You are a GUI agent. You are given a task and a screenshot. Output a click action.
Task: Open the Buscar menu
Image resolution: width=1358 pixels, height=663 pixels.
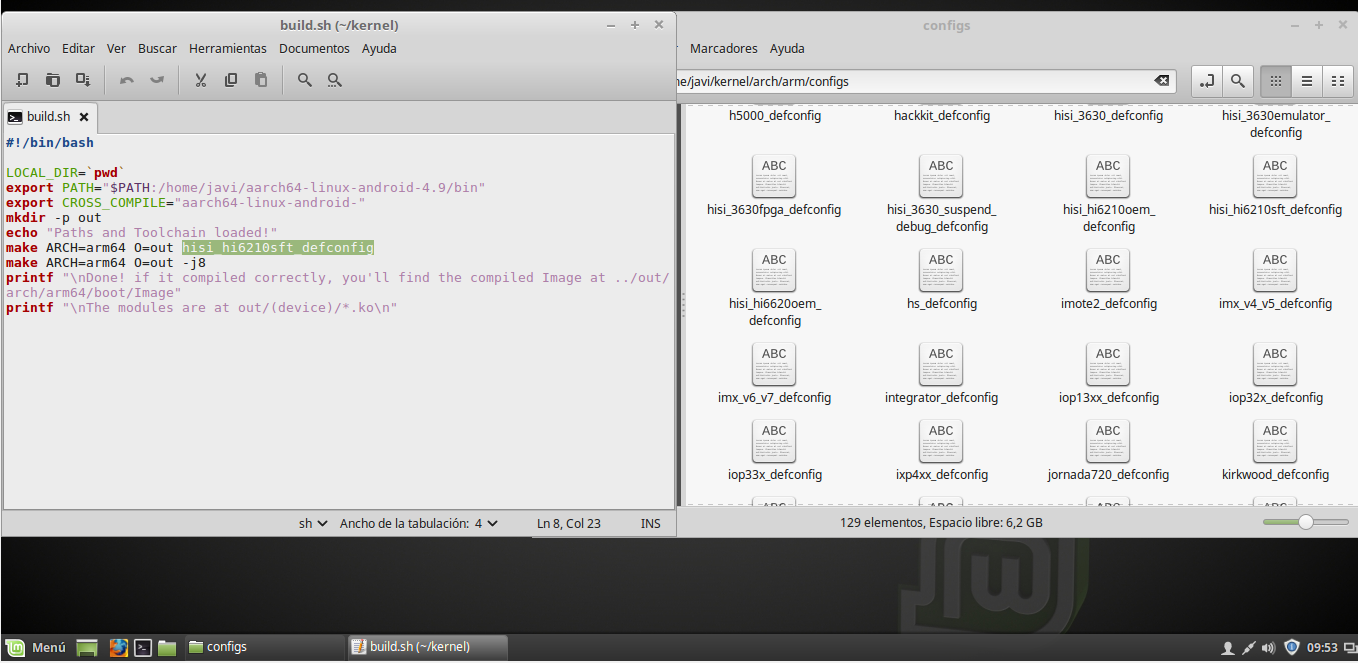point(157,48)
